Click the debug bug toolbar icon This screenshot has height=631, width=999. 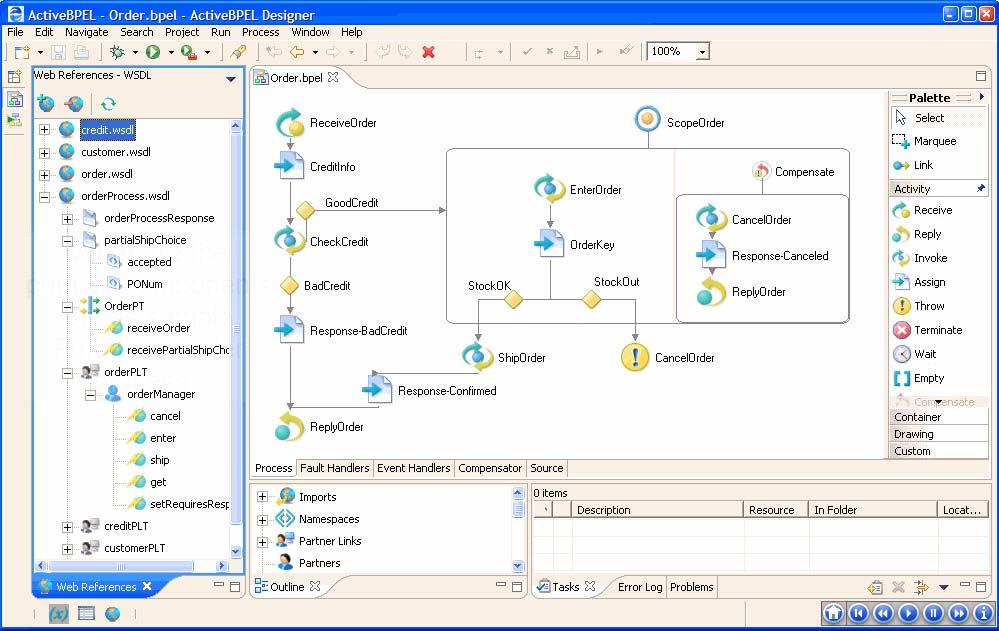[117, 52]
